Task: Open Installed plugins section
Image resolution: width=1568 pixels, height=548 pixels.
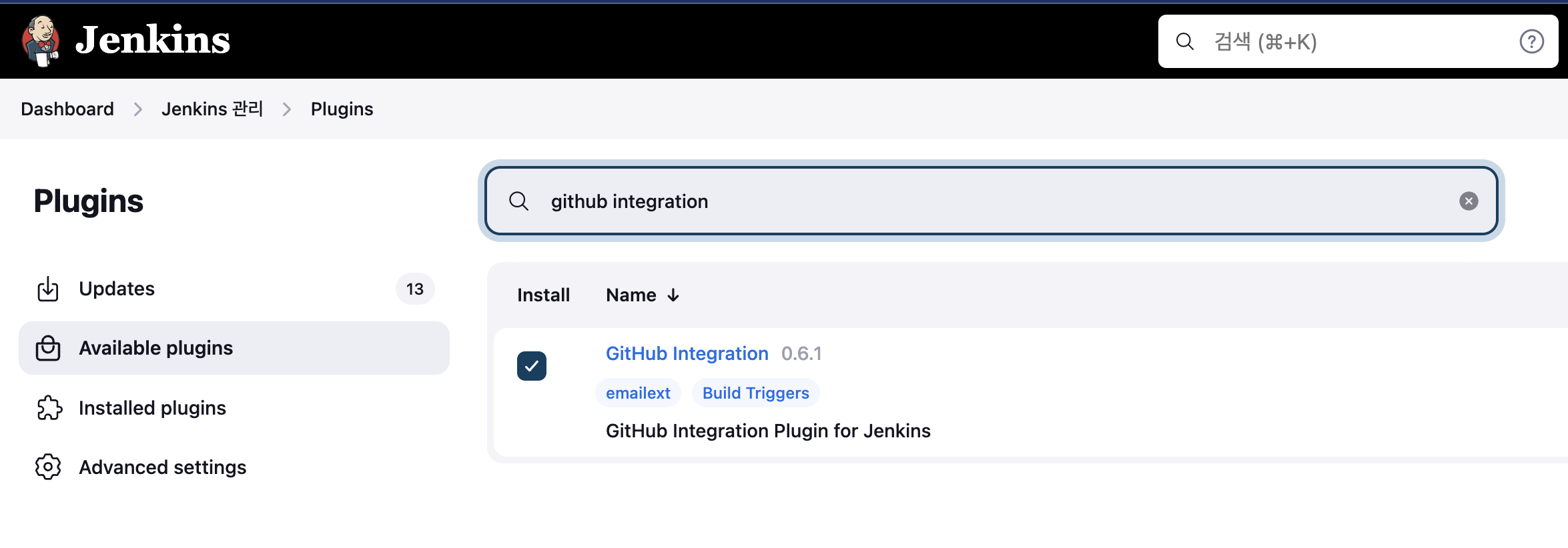Action: [152, 408]
